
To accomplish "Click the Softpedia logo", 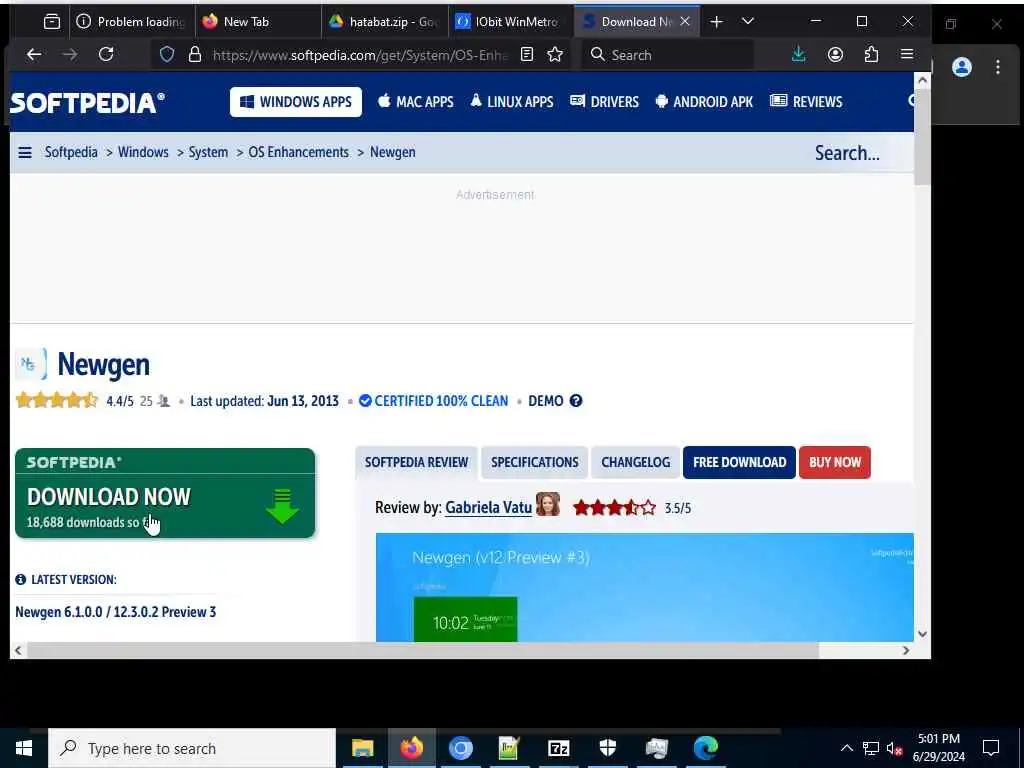I will [x=88, y=103].
